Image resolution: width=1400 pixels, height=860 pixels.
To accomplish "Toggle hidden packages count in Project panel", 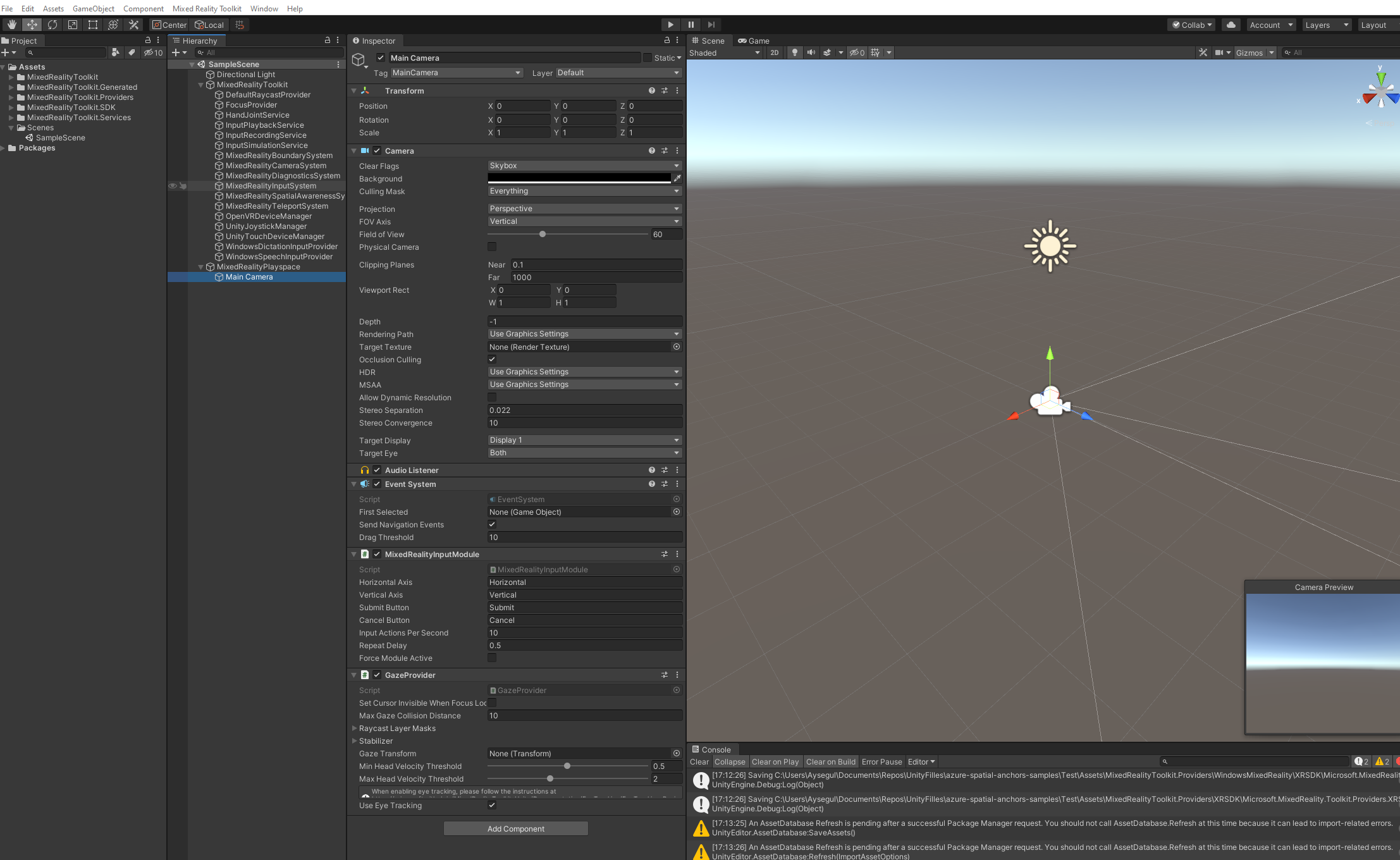I will point(153,52).
